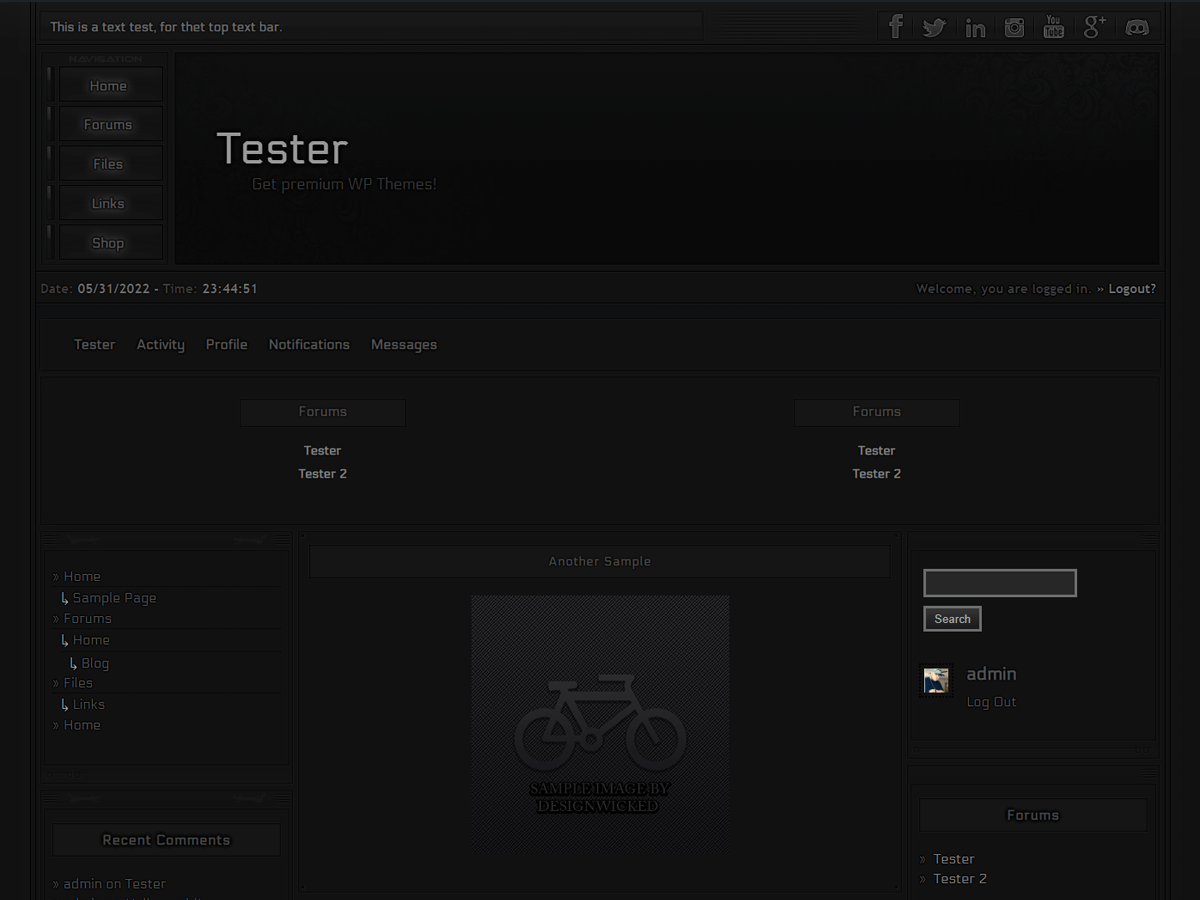Click the admin avatar image
The width and height of the screenshot is (1200, 900).
936,681
